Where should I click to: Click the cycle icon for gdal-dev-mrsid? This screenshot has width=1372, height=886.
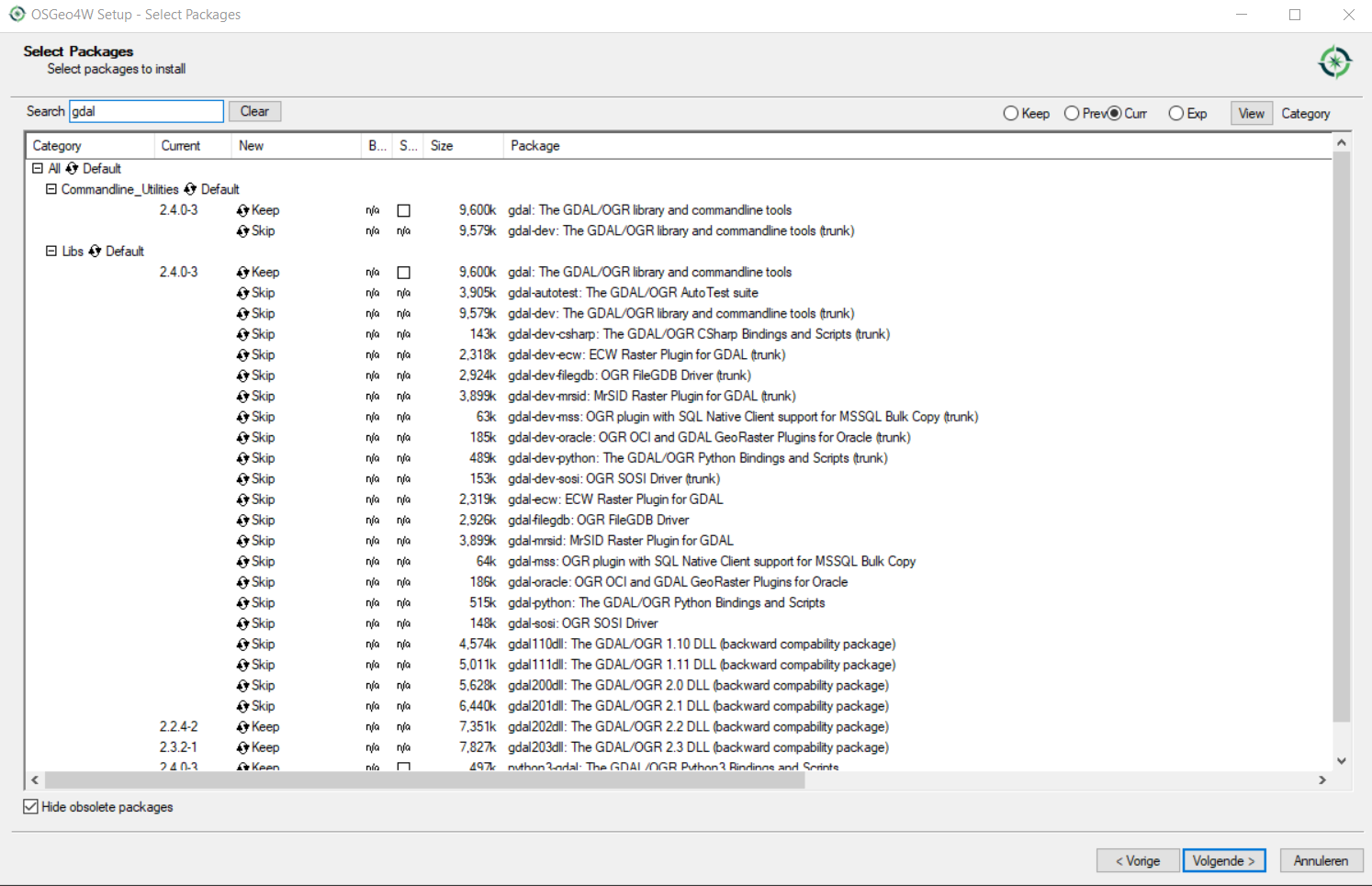pos(242,397)
